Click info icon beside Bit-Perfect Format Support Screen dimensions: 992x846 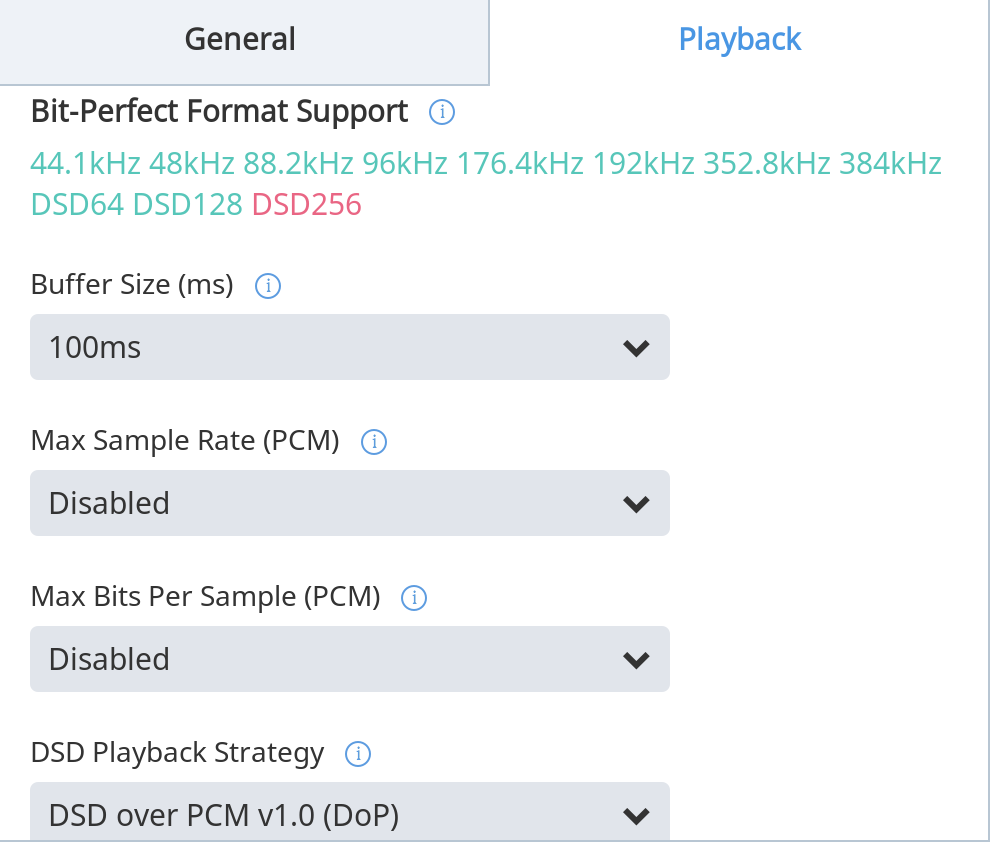(442, 112)
